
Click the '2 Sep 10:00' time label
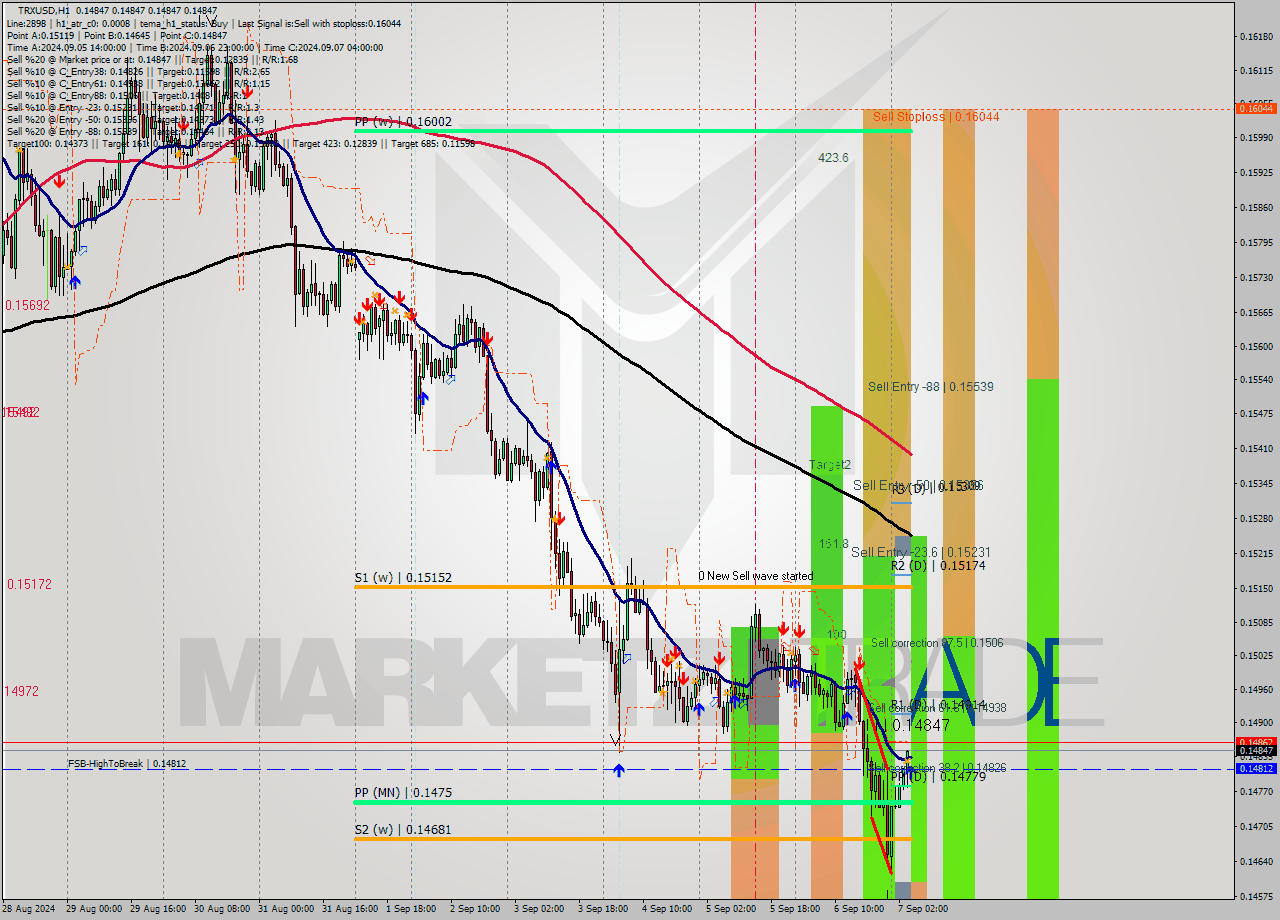[475, 909]
